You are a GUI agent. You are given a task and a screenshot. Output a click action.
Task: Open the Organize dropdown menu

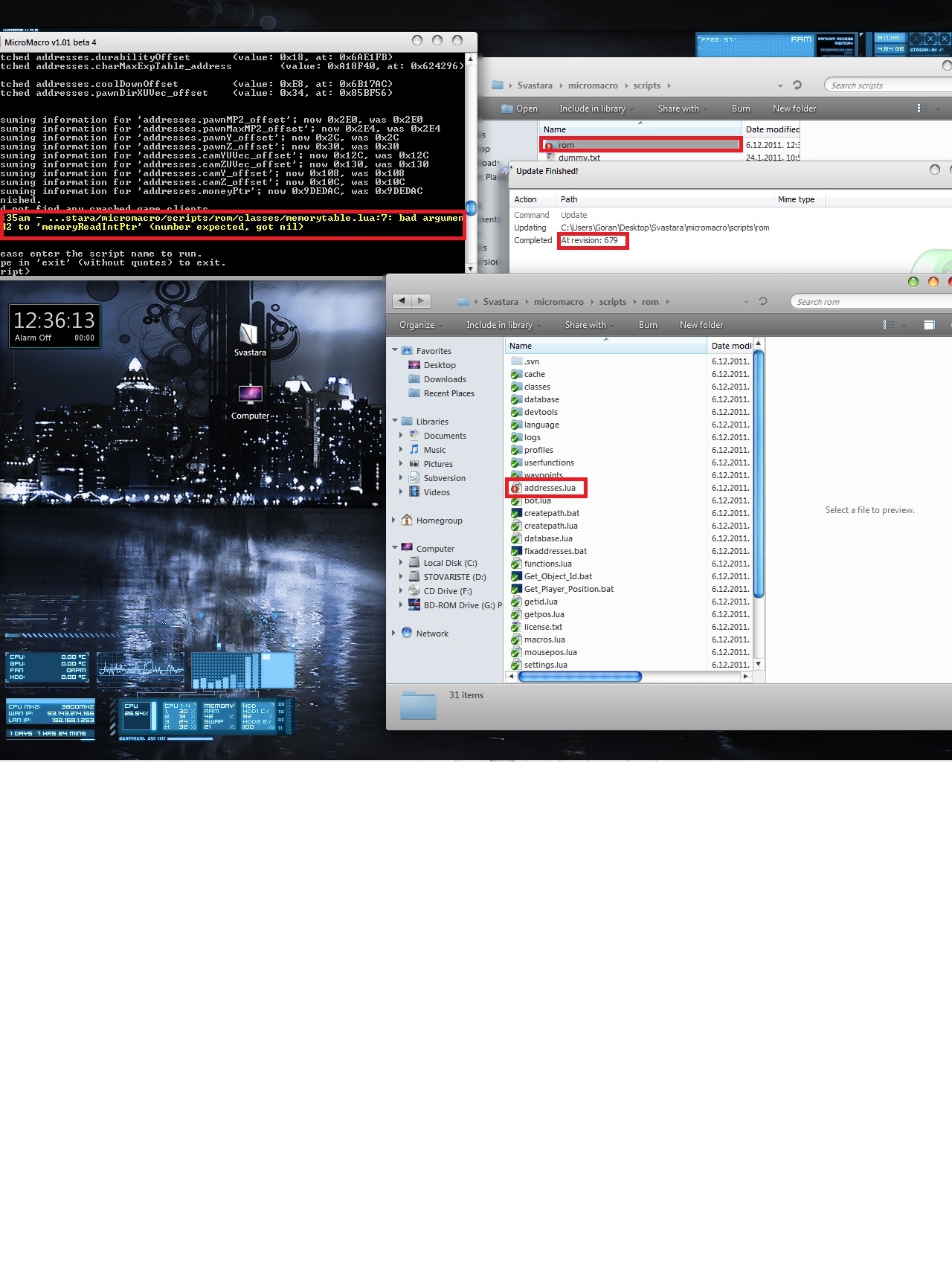(x=420, y=325)
